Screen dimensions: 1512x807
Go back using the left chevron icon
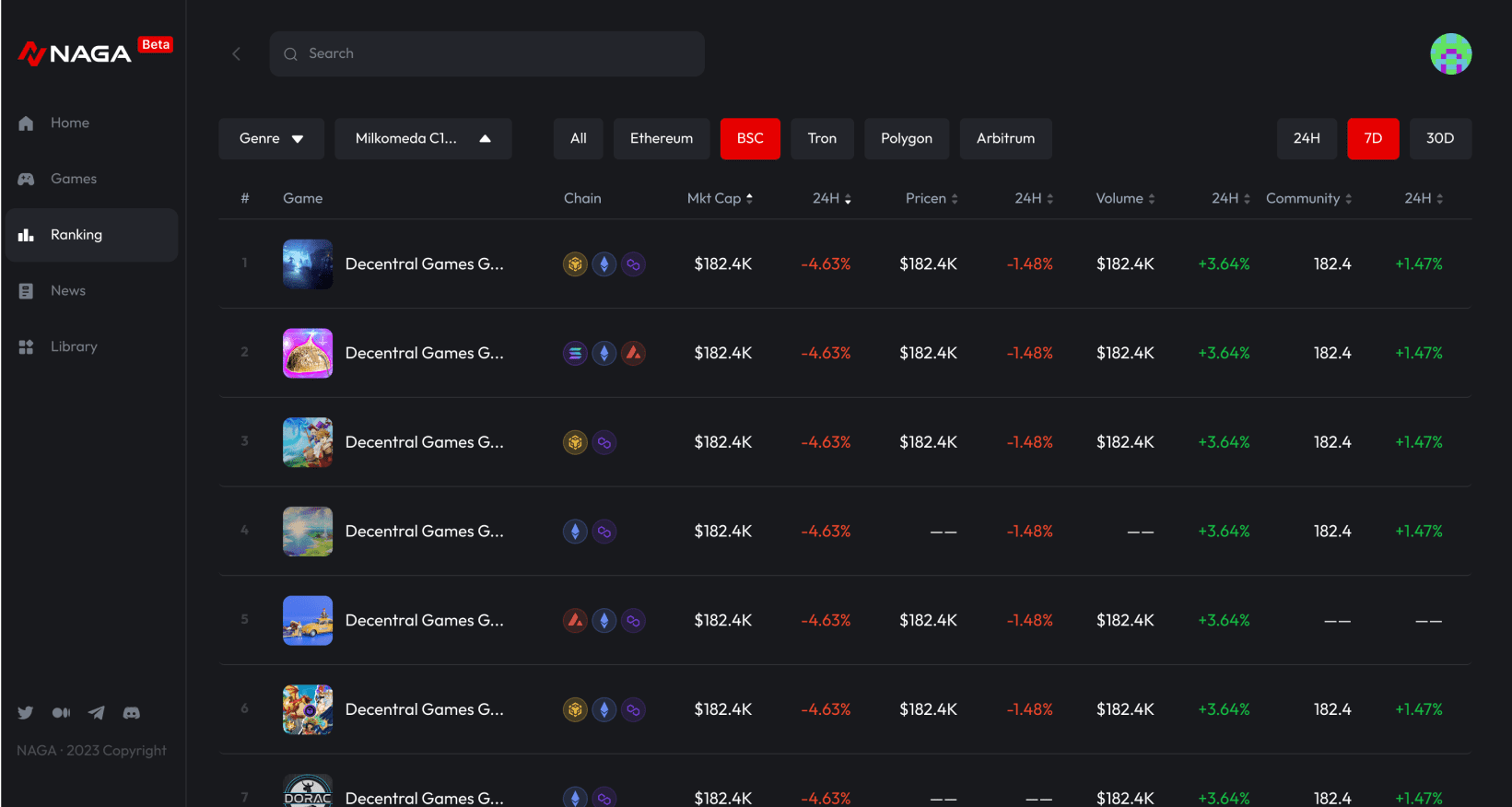pyautogui.click(x=237, y=53)
